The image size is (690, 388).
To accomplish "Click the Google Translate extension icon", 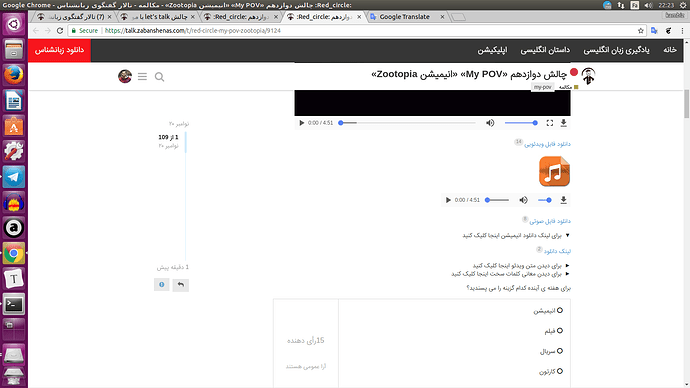I will [654, 31].
